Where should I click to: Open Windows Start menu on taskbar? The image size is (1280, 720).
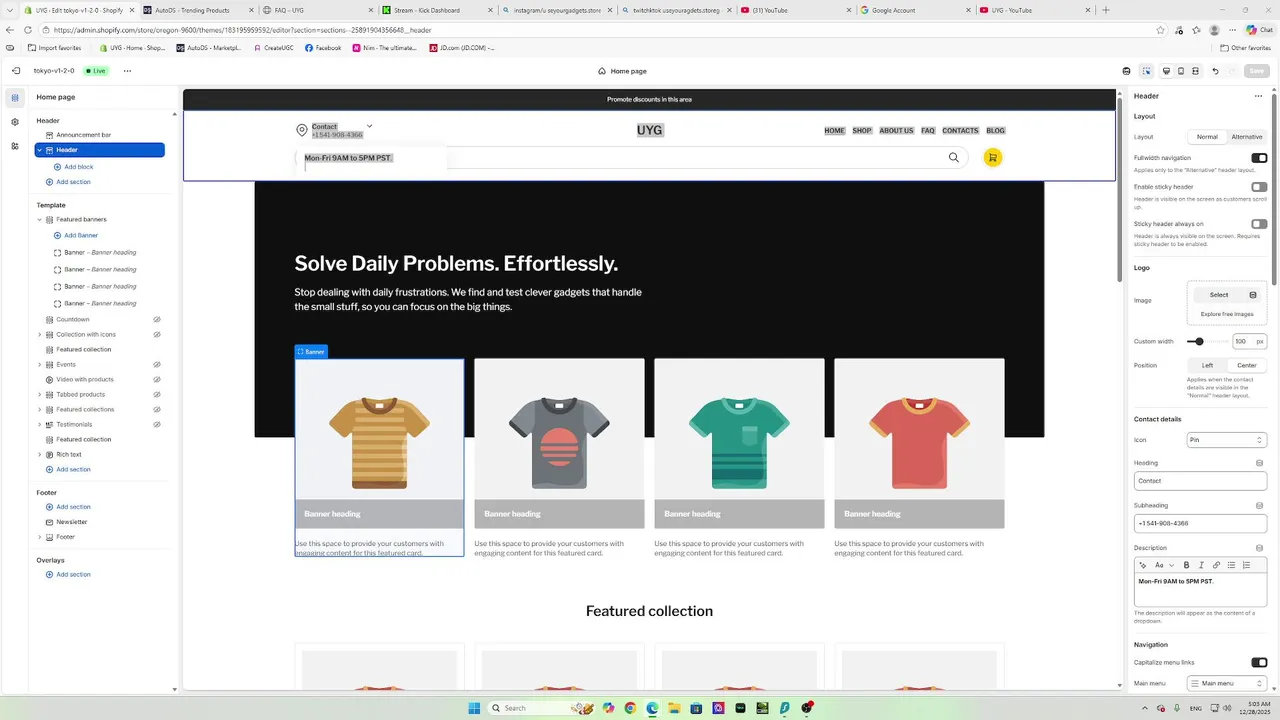coord(474,708)
